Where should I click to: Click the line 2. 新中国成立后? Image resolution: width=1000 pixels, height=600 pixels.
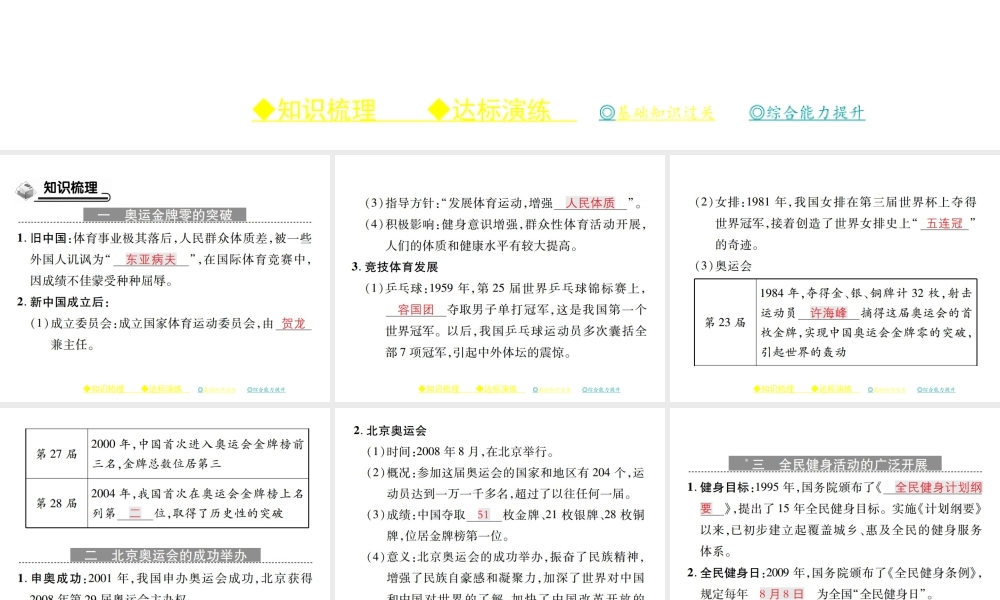[x=63, y=302]
